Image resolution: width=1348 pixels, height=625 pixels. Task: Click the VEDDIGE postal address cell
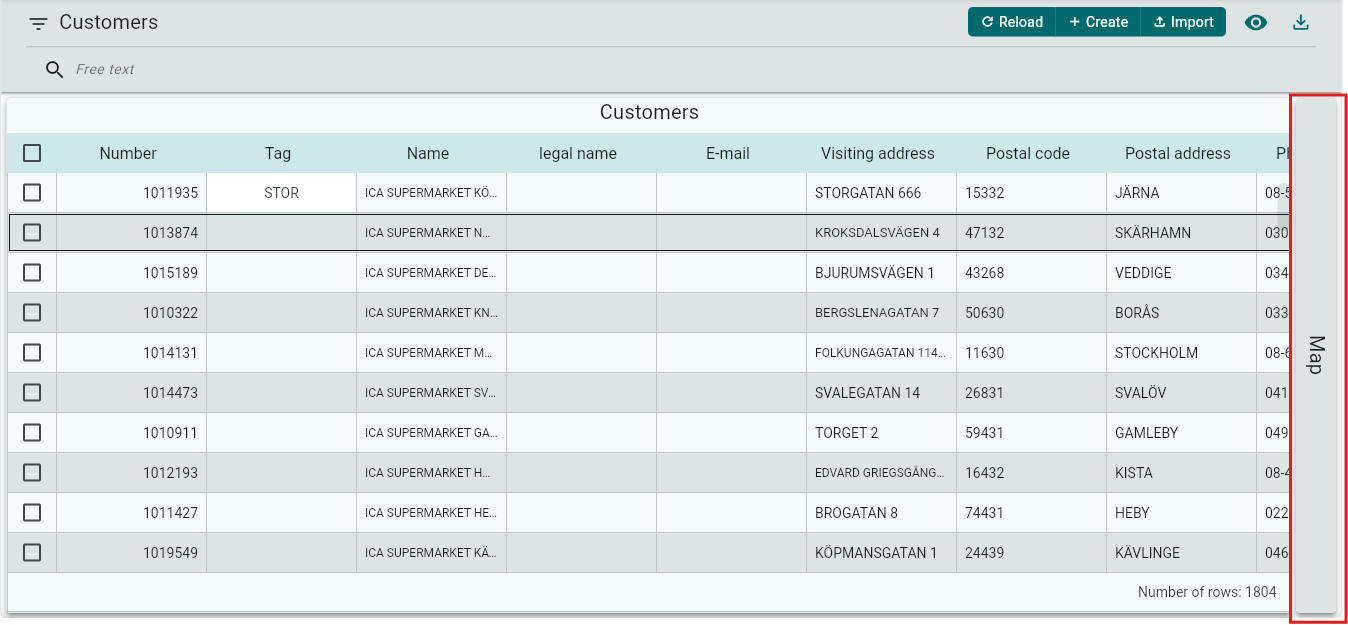coord(1181,272)
